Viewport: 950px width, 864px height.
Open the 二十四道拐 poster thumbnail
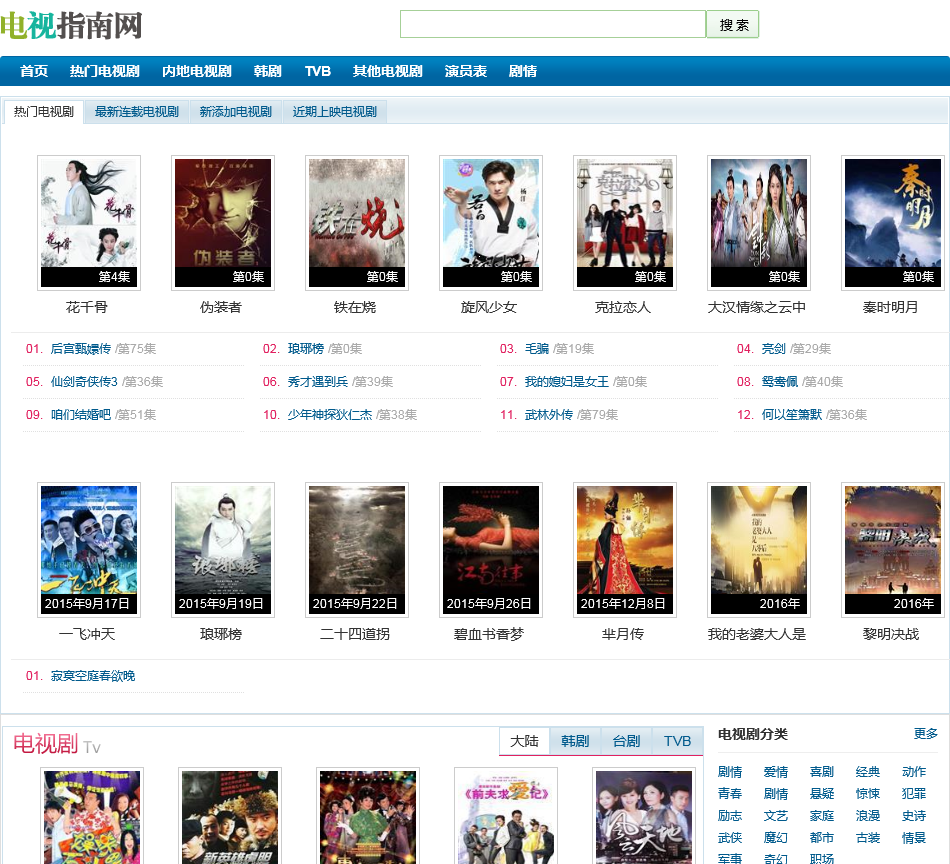coord(357,550)
